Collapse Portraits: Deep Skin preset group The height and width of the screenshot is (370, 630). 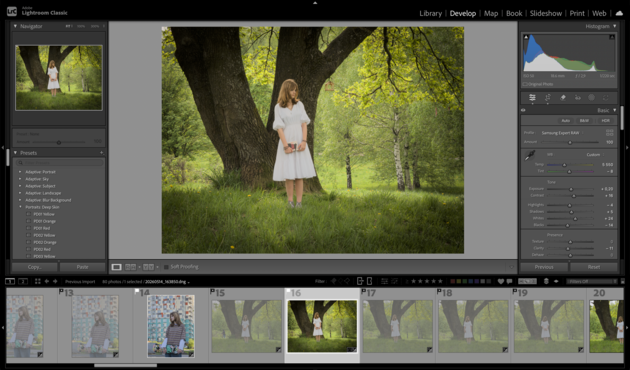tap(20, 207)
